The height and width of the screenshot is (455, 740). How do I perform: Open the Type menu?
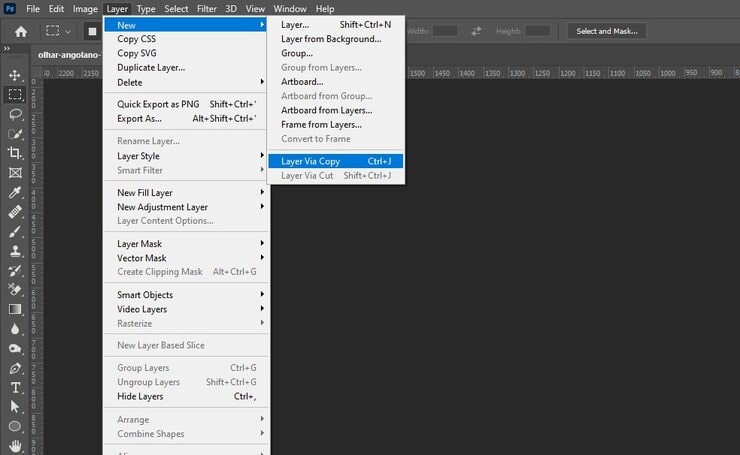point(146,9)
